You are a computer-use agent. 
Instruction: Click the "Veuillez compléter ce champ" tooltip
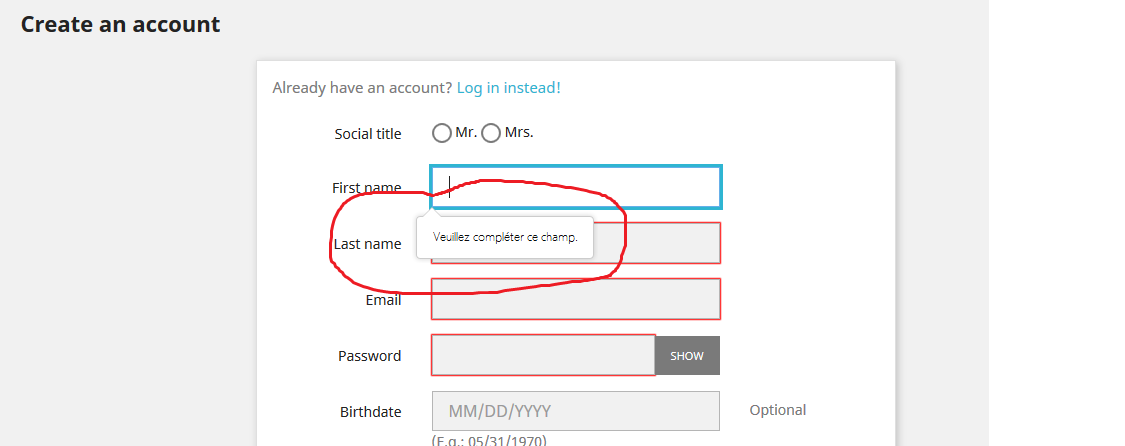pos(505,238)
